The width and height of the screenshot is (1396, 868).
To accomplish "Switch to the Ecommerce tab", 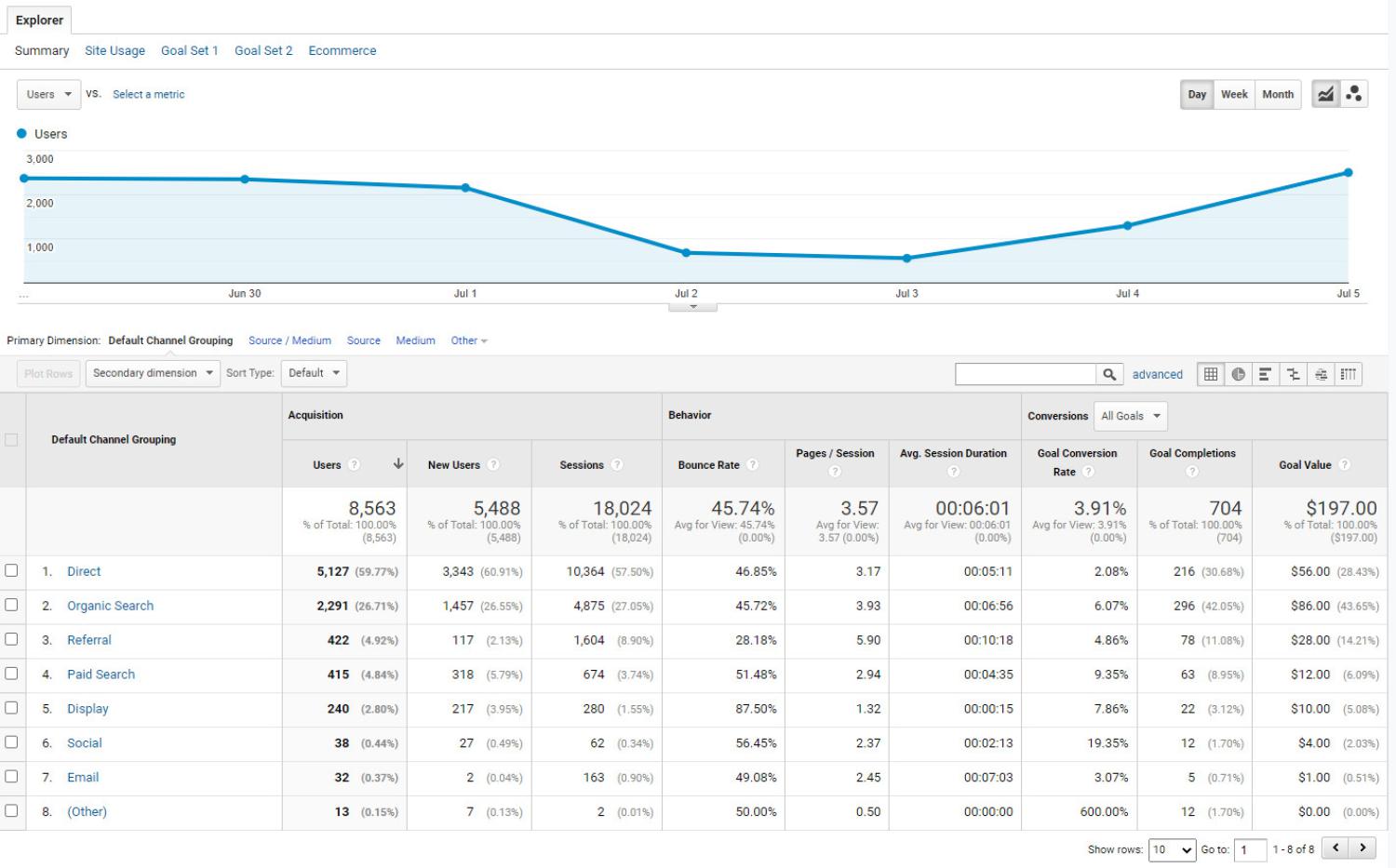I will click(342, 50).
